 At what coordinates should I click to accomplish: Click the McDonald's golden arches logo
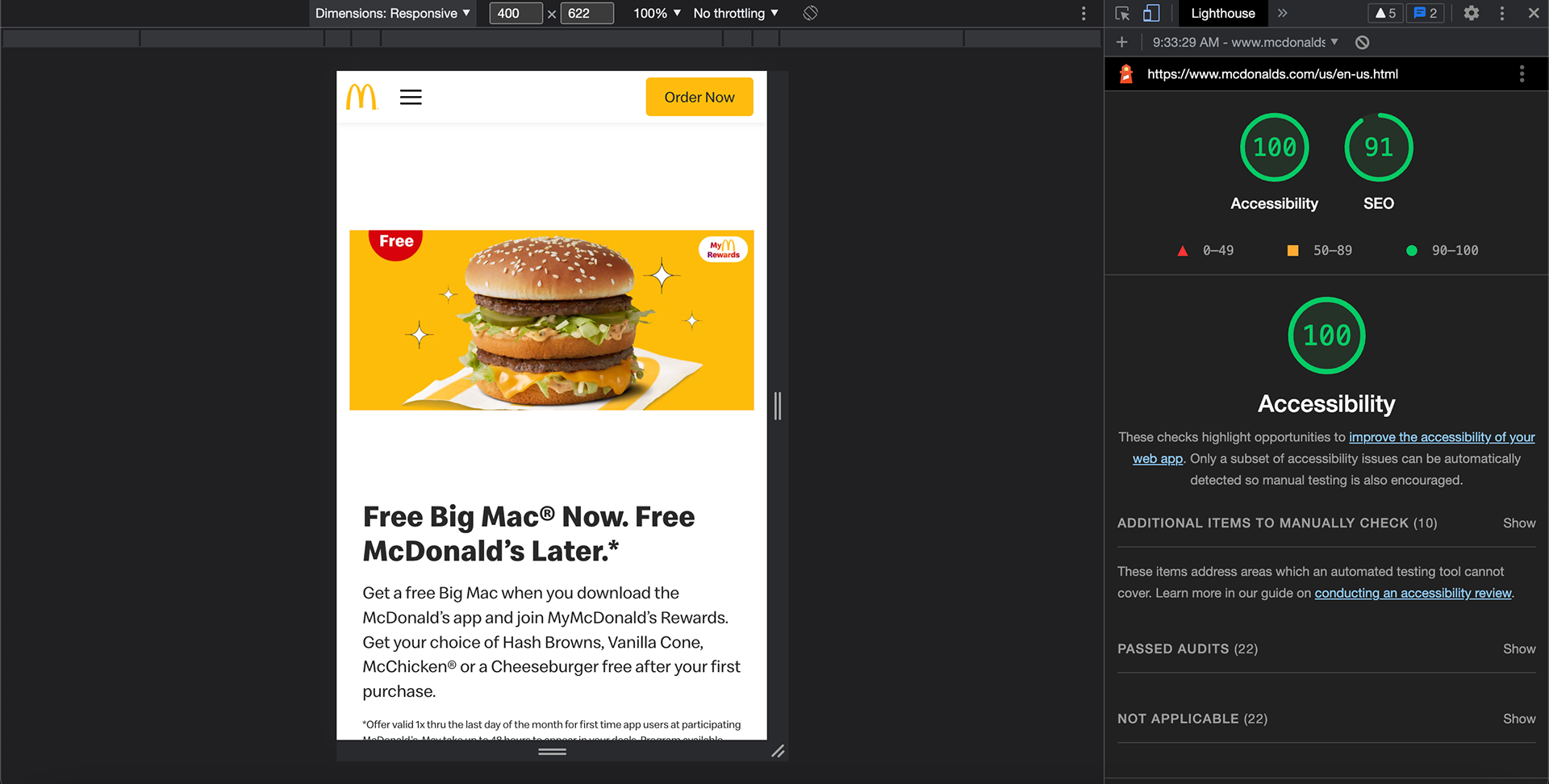pyautogui.click(x=361, y=97)
